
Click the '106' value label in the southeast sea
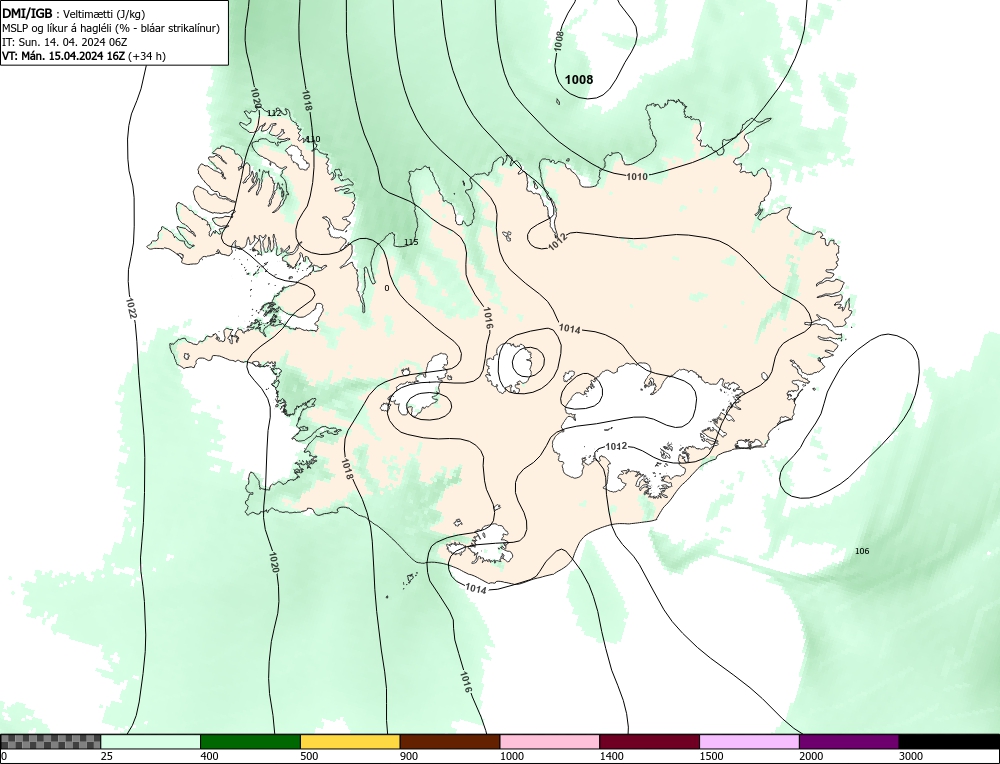[862, 551]
